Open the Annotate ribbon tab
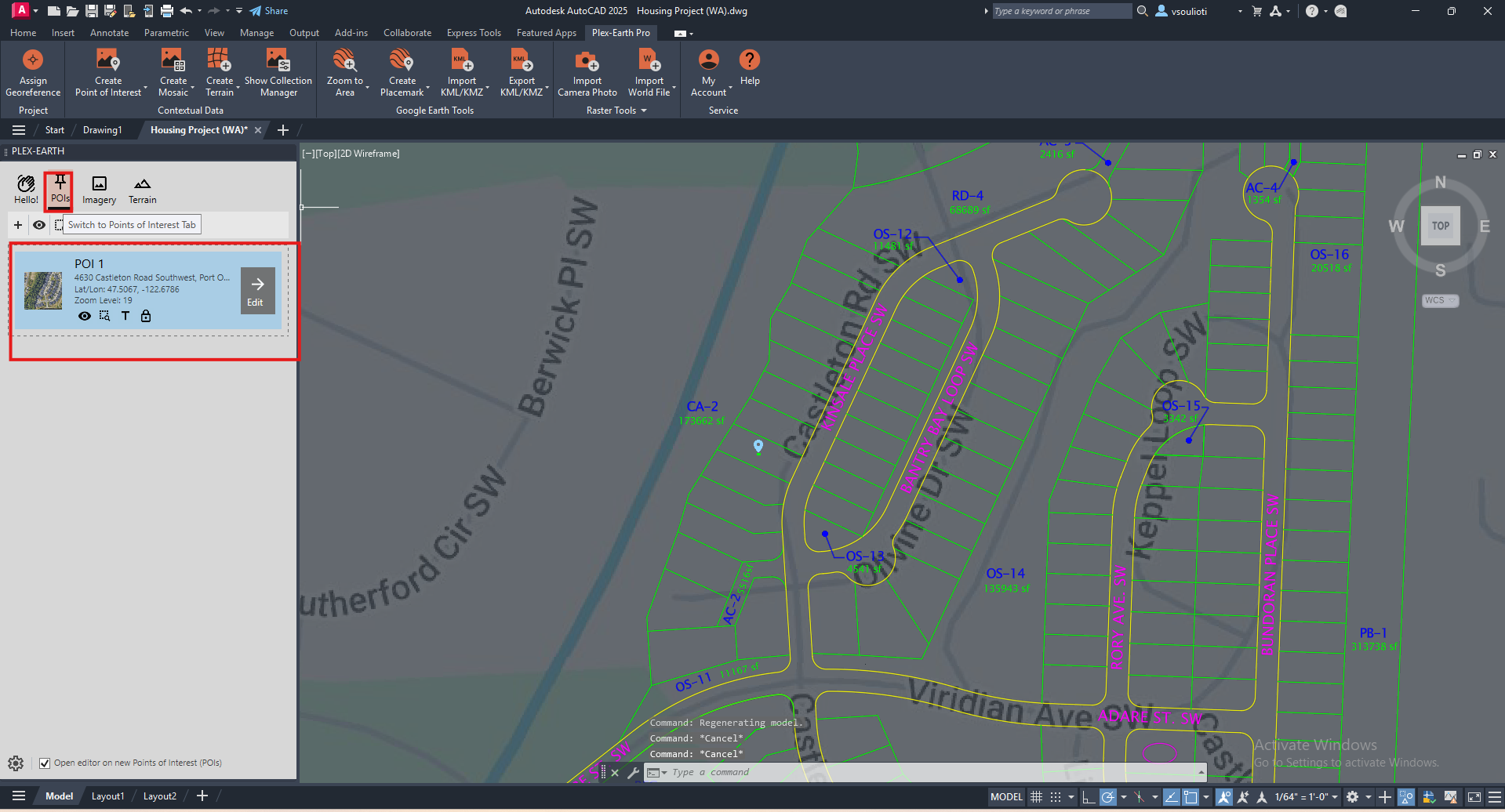1505x812 pixels. (x=109, y=33)
